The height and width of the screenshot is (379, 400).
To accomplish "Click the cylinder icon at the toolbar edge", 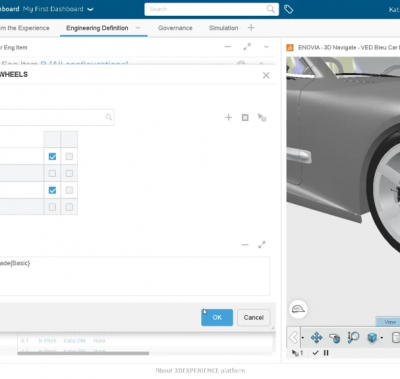I will point(396,338).
